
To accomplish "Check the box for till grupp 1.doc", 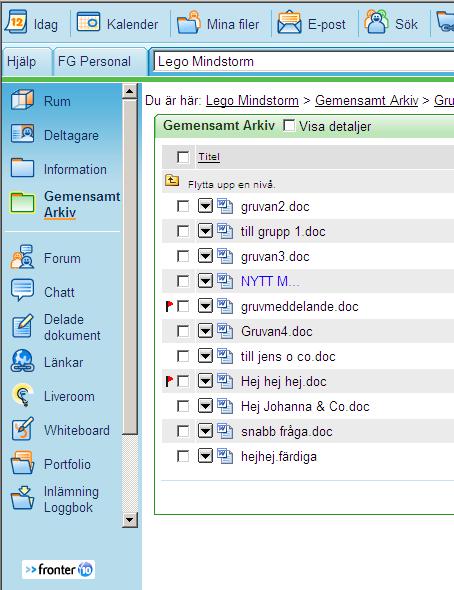I will coord(183,231).
